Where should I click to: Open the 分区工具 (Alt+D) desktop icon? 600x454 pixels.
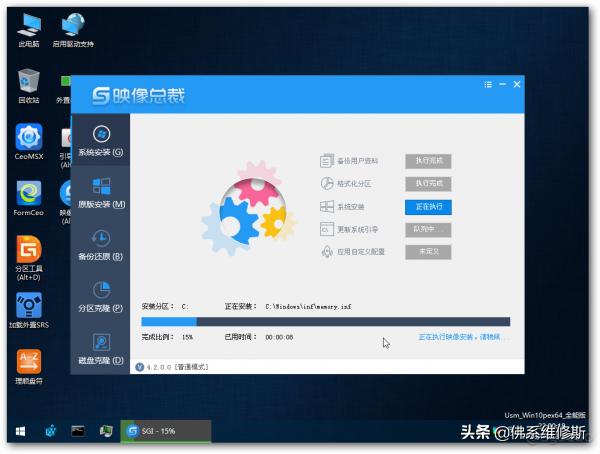coord(29,258)
